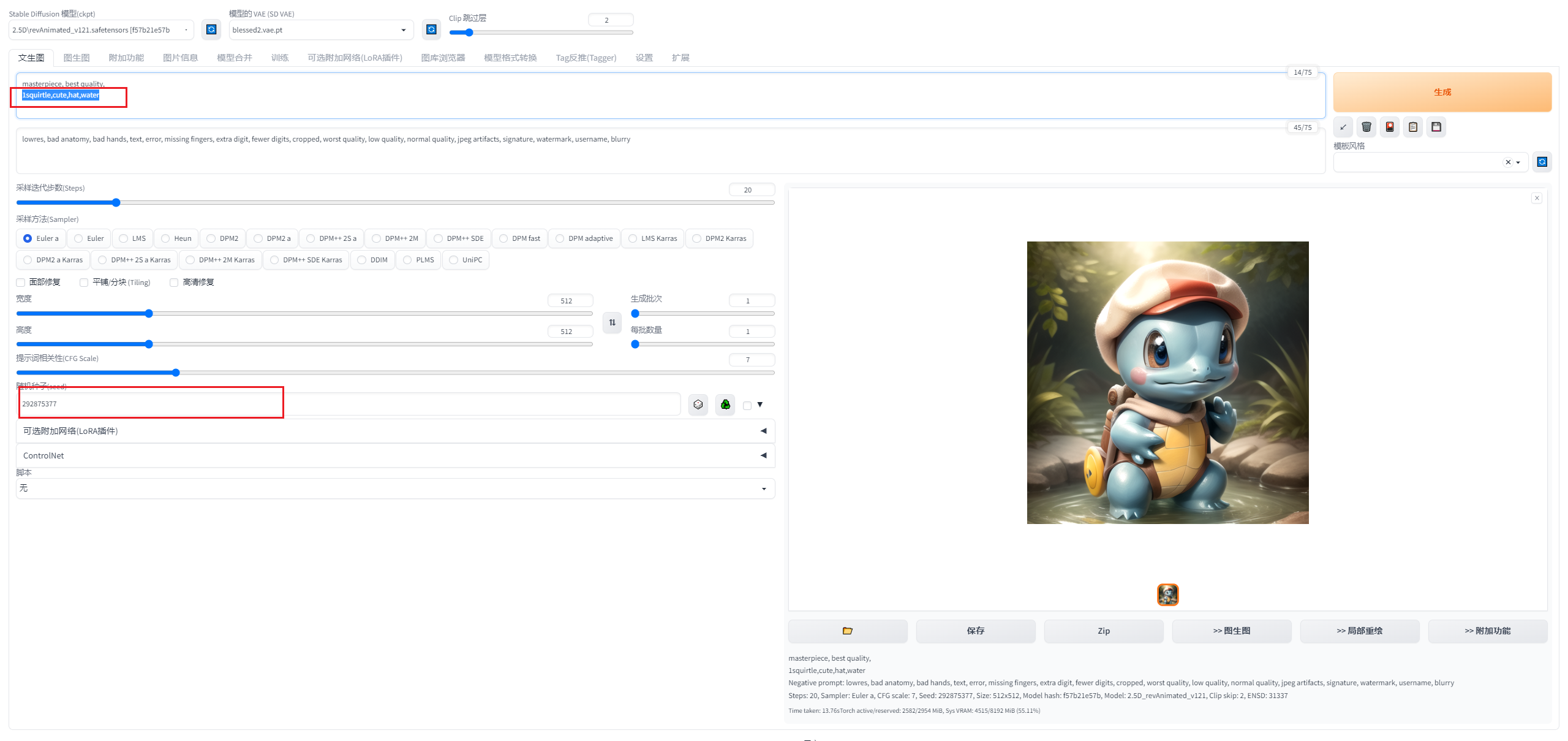Send image to >> 局部重绘 inpaint
This screenshot has width=1568, height=741.
point(1360,631)
